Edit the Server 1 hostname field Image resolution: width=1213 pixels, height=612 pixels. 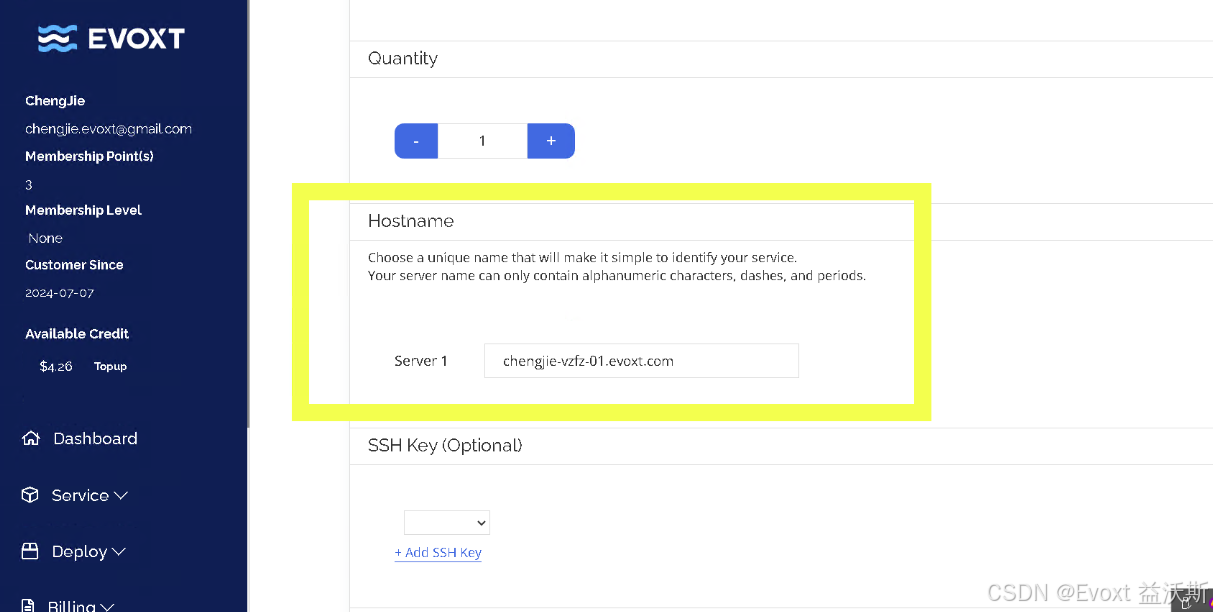[x=641, y=360]
